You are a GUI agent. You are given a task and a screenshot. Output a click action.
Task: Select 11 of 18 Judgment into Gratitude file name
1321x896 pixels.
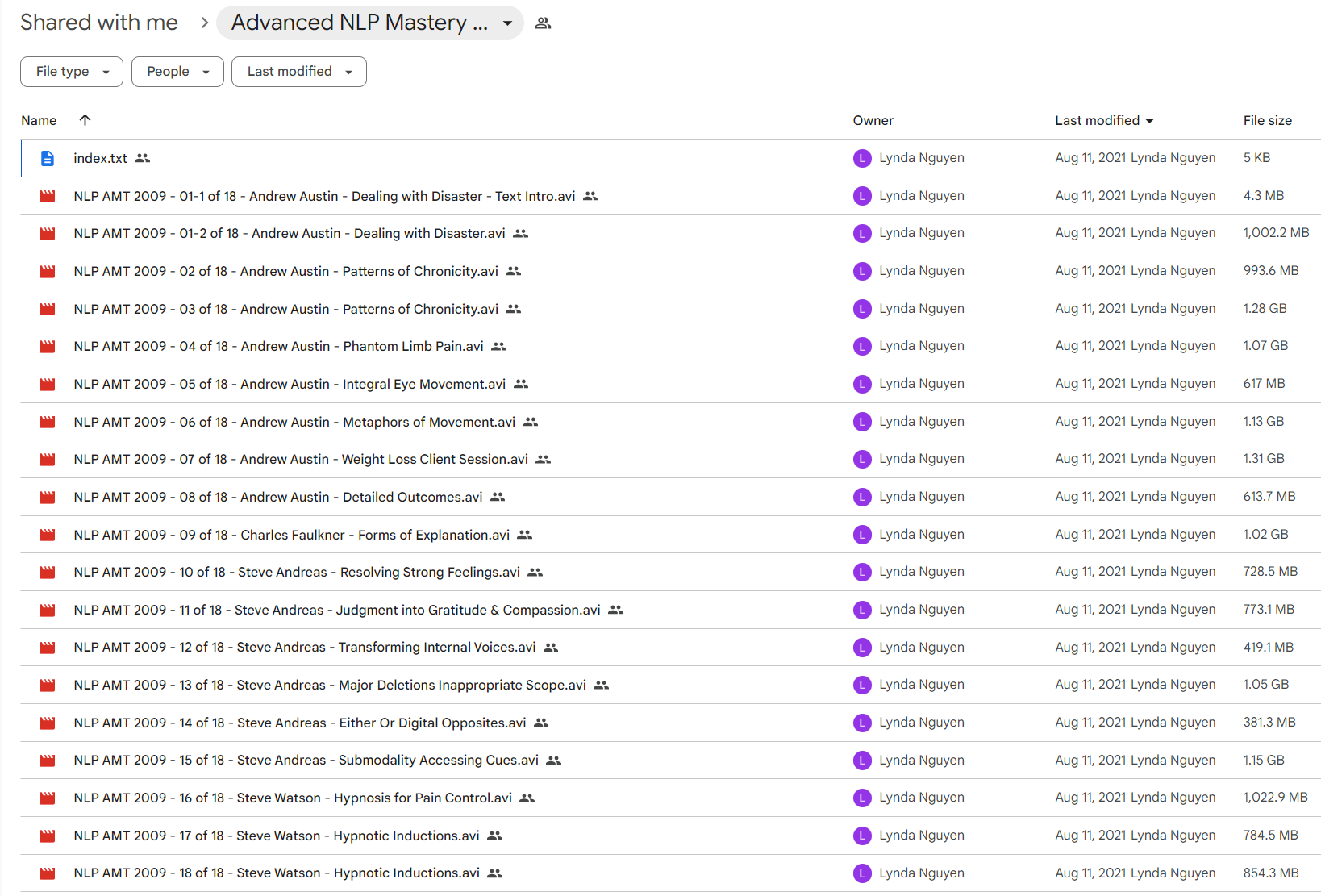[337, 610]
